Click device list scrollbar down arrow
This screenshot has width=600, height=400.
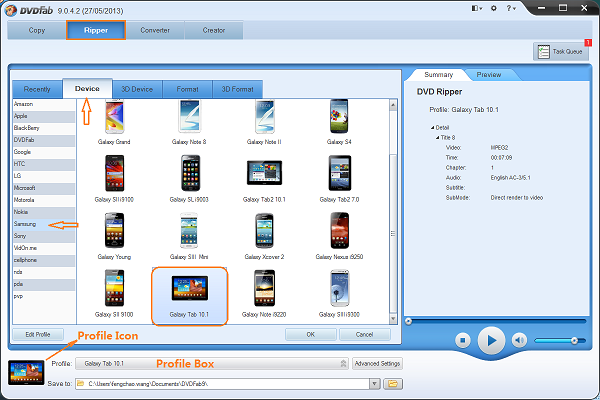(393, 319)
